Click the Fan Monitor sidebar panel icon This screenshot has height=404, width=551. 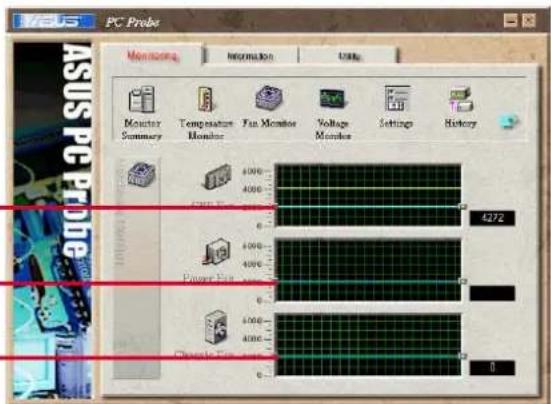coord(142,174)
